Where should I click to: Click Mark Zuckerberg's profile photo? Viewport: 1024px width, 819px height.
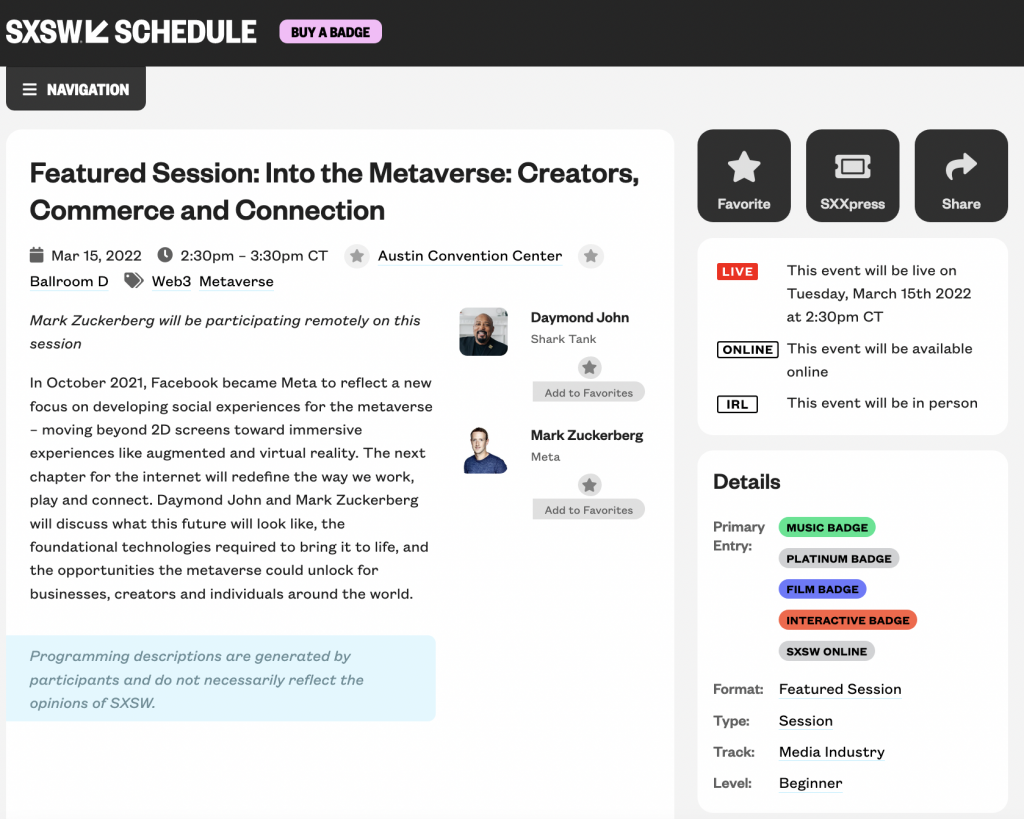483,449
